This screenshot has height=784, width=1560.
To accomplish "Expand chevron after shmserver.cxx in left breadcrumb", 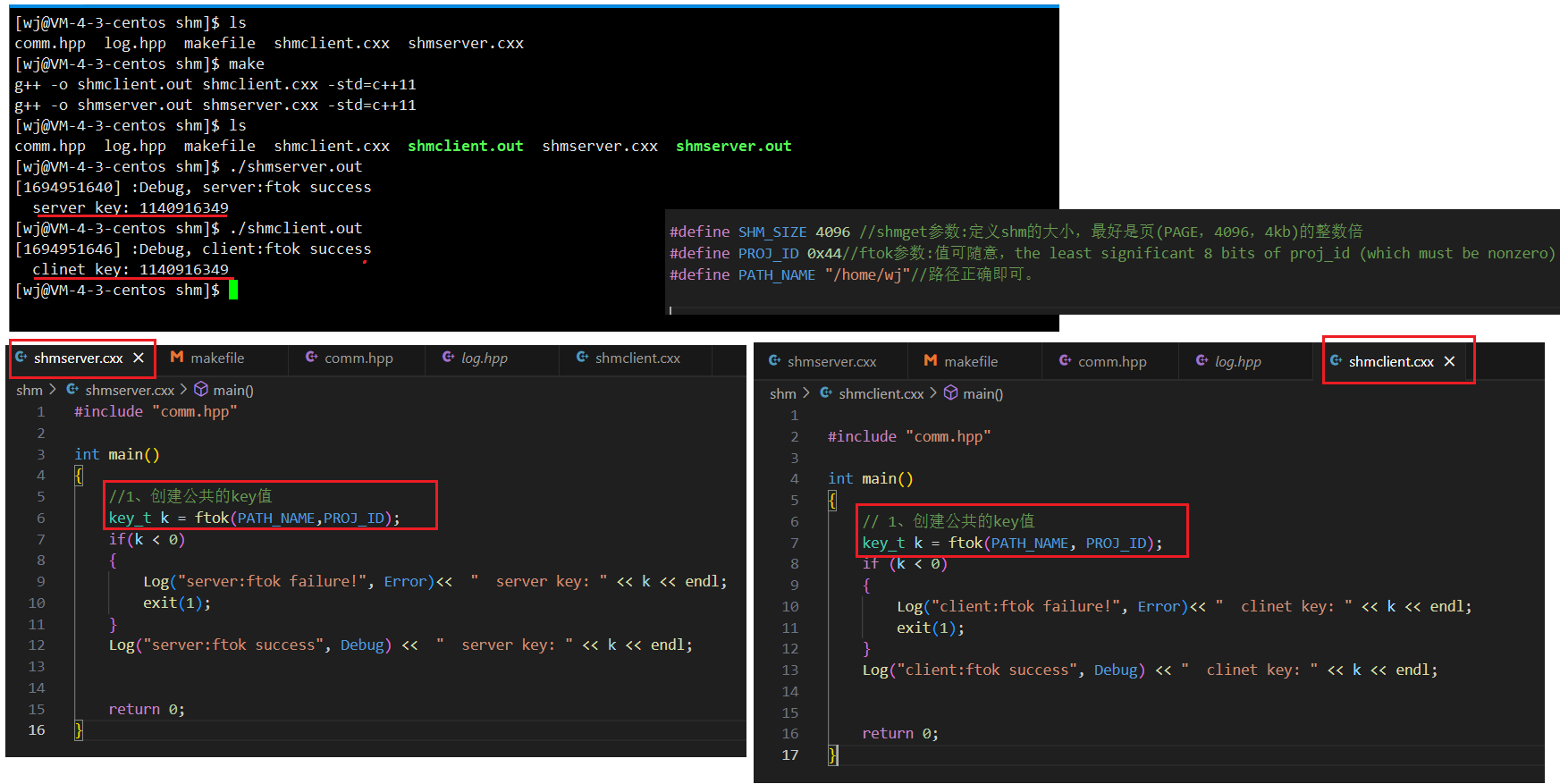I will (x=183, y=389).
